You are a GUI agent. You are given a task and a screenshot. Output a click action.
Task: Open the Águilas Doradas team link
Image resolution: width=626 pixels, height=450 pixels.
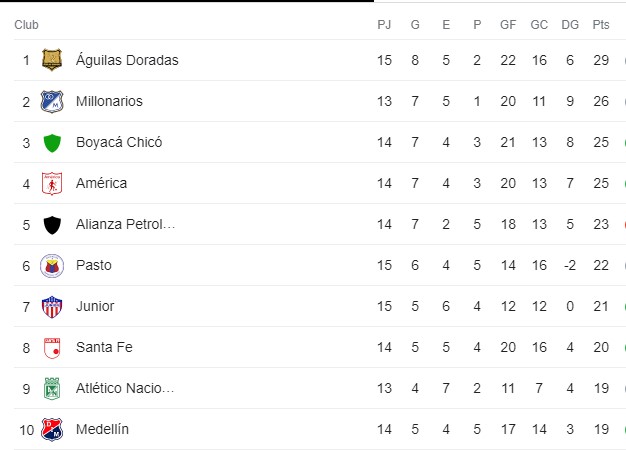click(127, 60)
